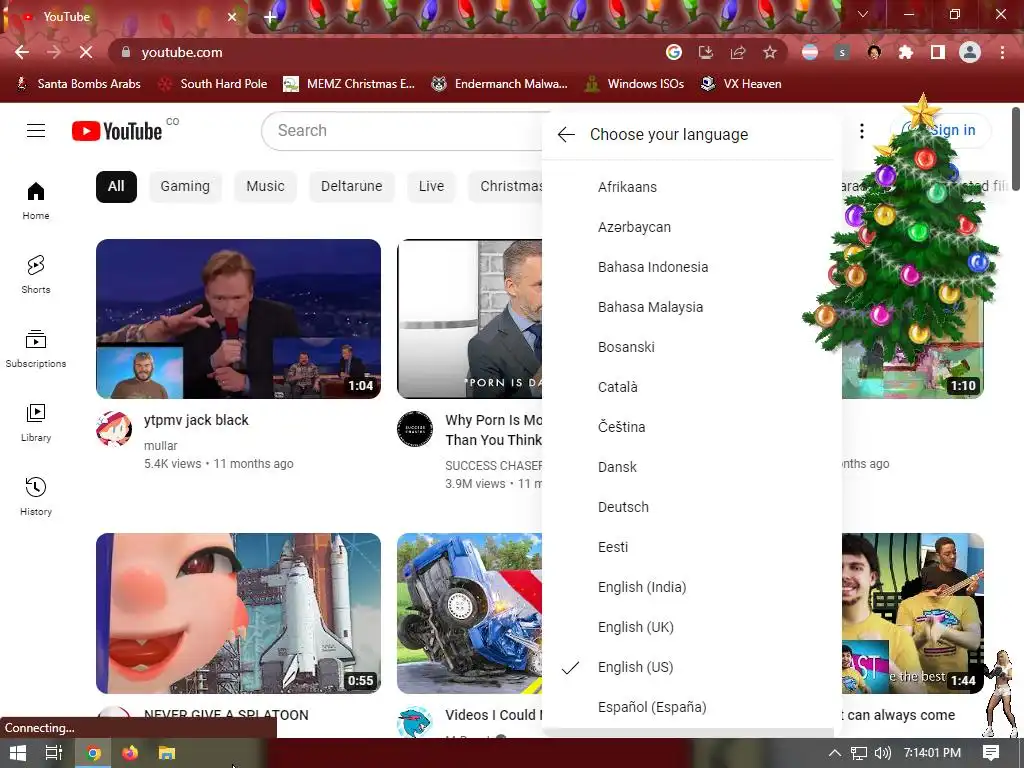The width and height of the screenshot is (1024, 768).
Task: Open the Chrome profile avatar
Action: (x=970, y=52)
